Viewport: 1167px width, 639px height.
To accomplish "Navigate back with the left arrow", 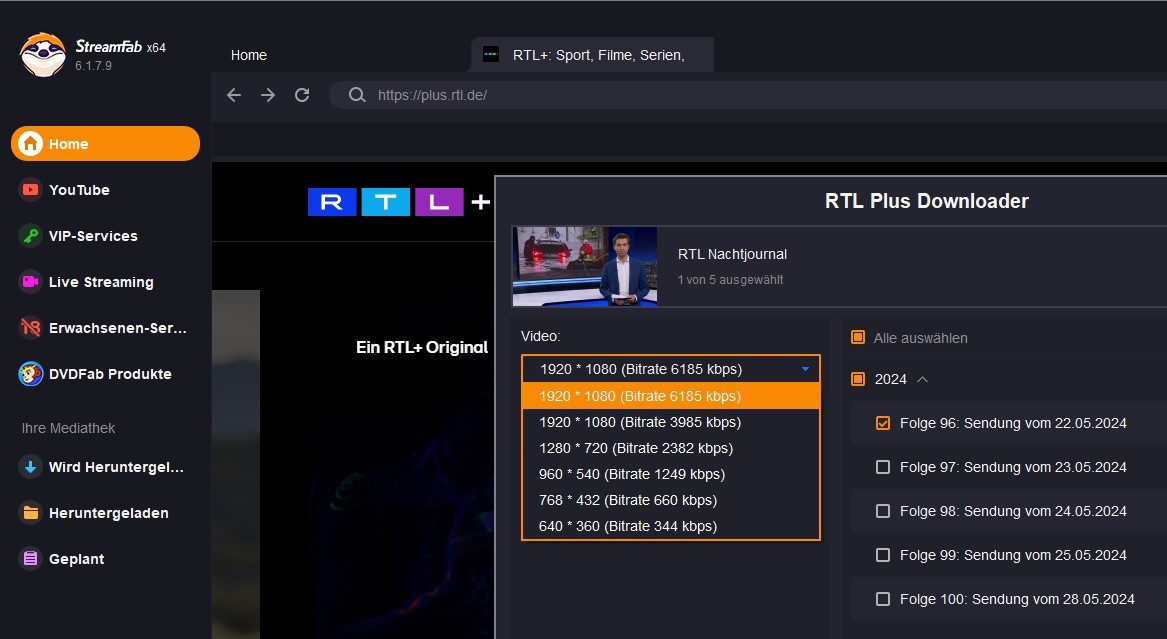I will click(234, 95).
